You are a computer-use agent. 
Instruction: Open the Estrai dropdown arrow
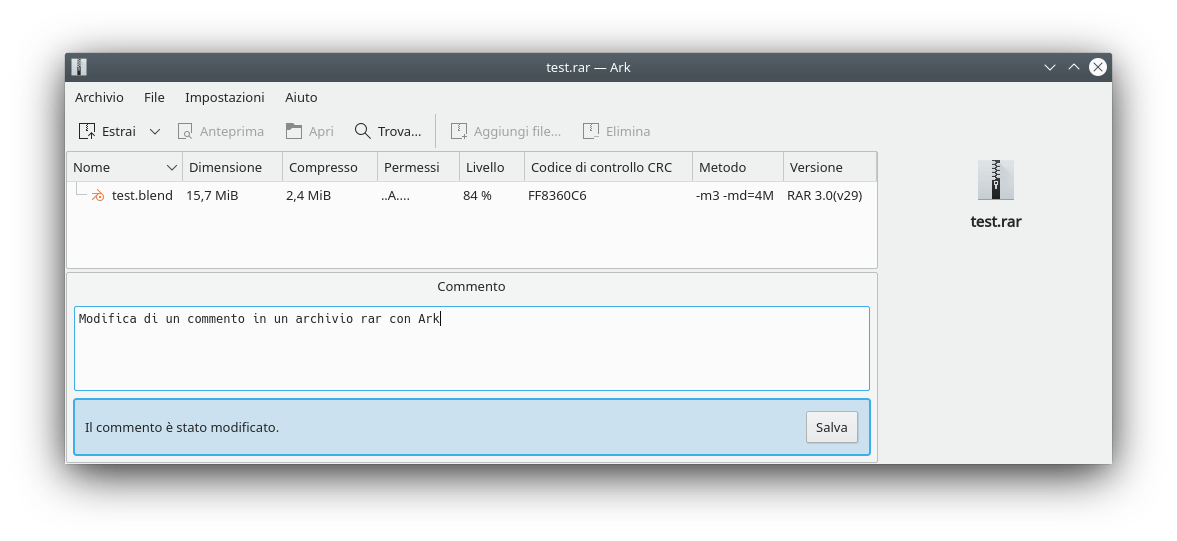point(155,131)
